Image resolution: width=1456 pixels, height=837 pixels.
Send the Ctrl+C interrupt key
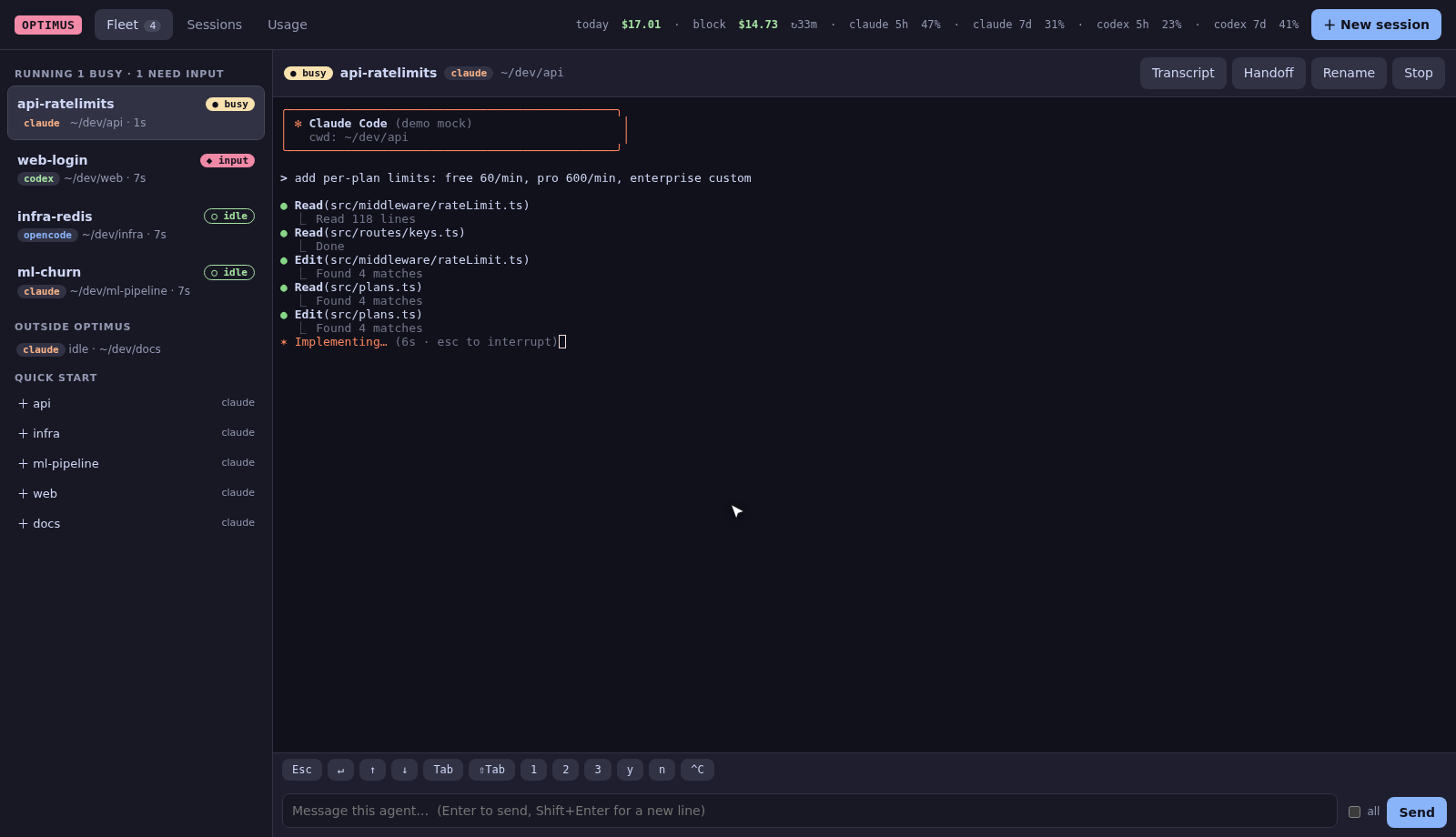click(697, 770)
